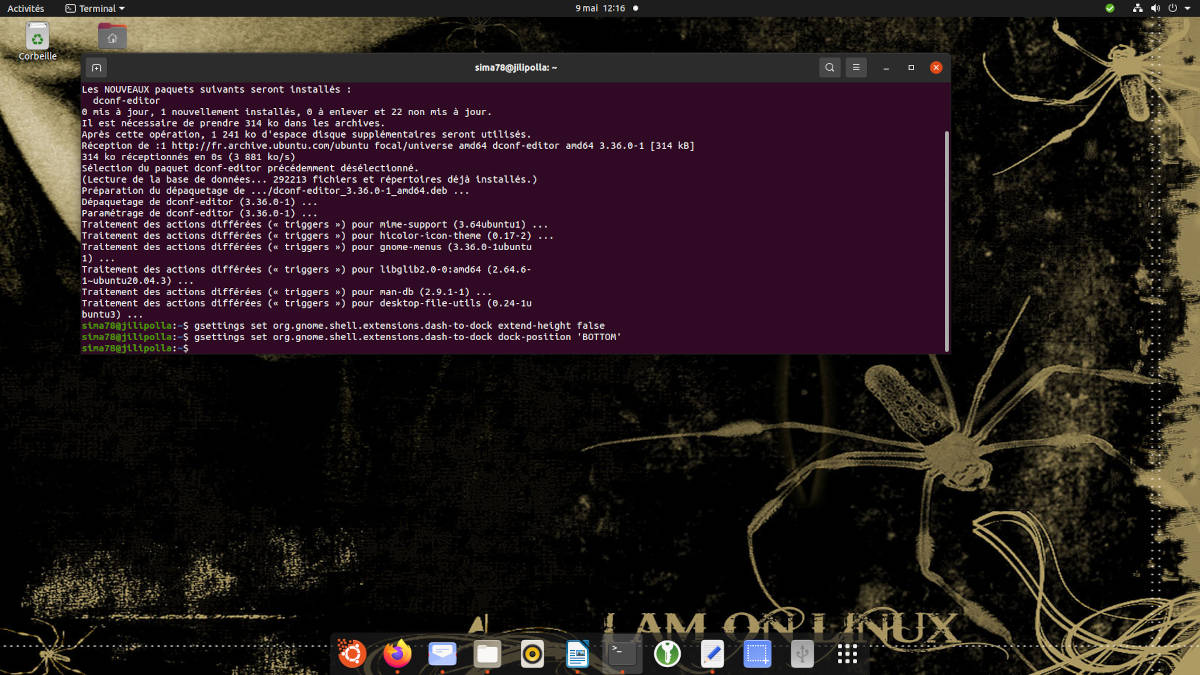Screen dimensions: 1200x675
Task: Expand the system menu arrow
Action: coord(1186,8)
